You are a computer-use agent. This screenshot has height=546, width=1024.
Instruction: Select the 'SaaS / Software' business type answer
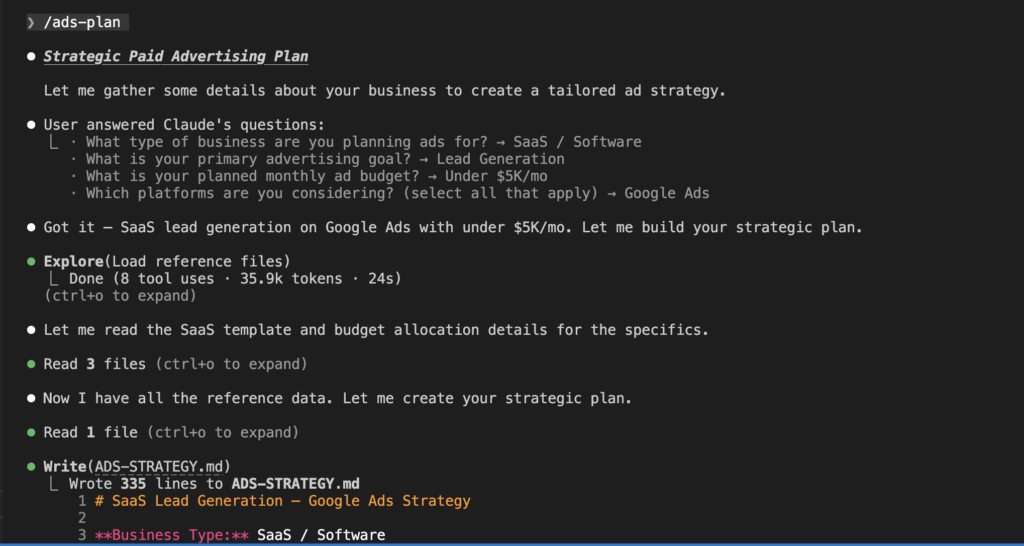point(577,142)
